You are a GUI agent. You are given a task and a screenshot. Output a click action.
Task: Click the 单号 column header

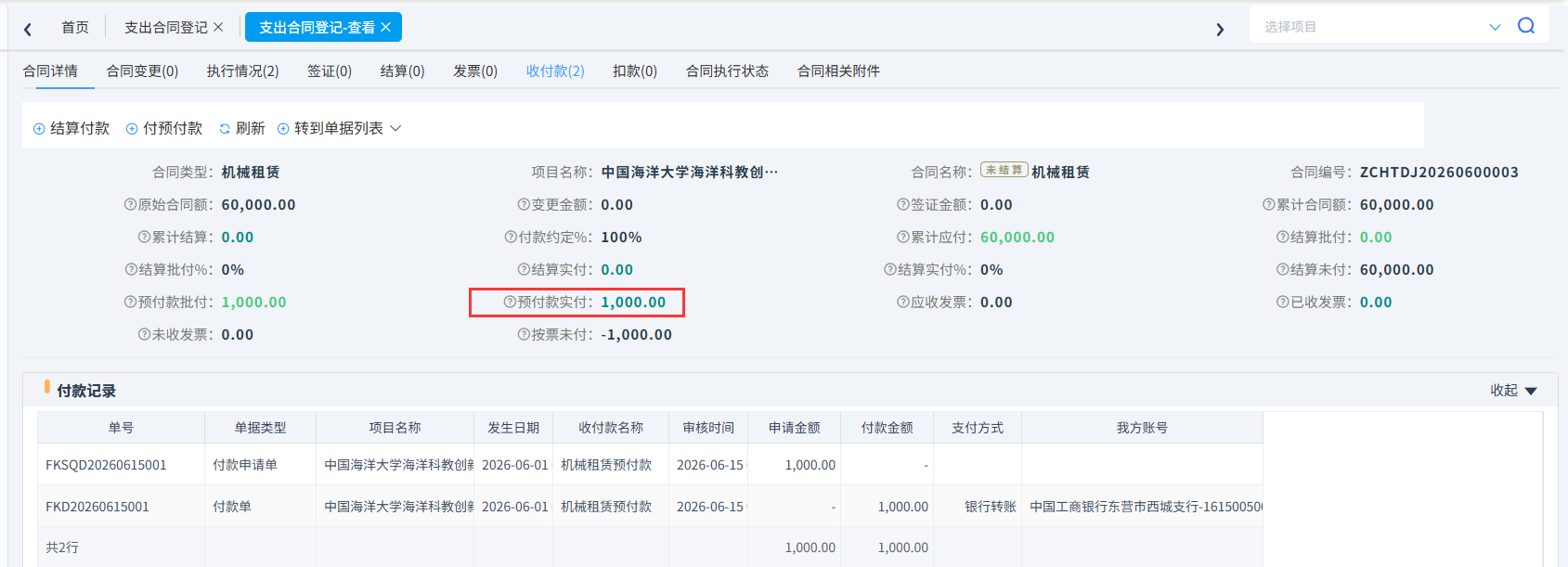coord(121,428)
